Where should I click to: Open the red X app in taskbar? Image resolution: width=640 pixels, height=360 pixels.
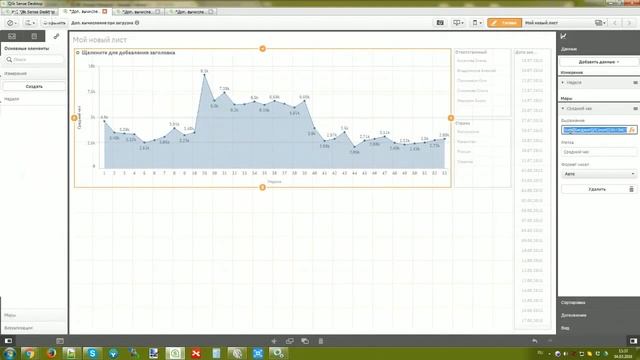196,353
